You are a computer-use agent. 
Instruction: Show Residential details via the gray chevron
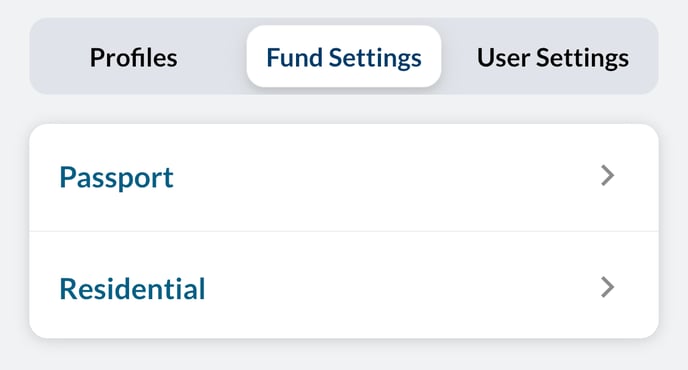[607, 287]
